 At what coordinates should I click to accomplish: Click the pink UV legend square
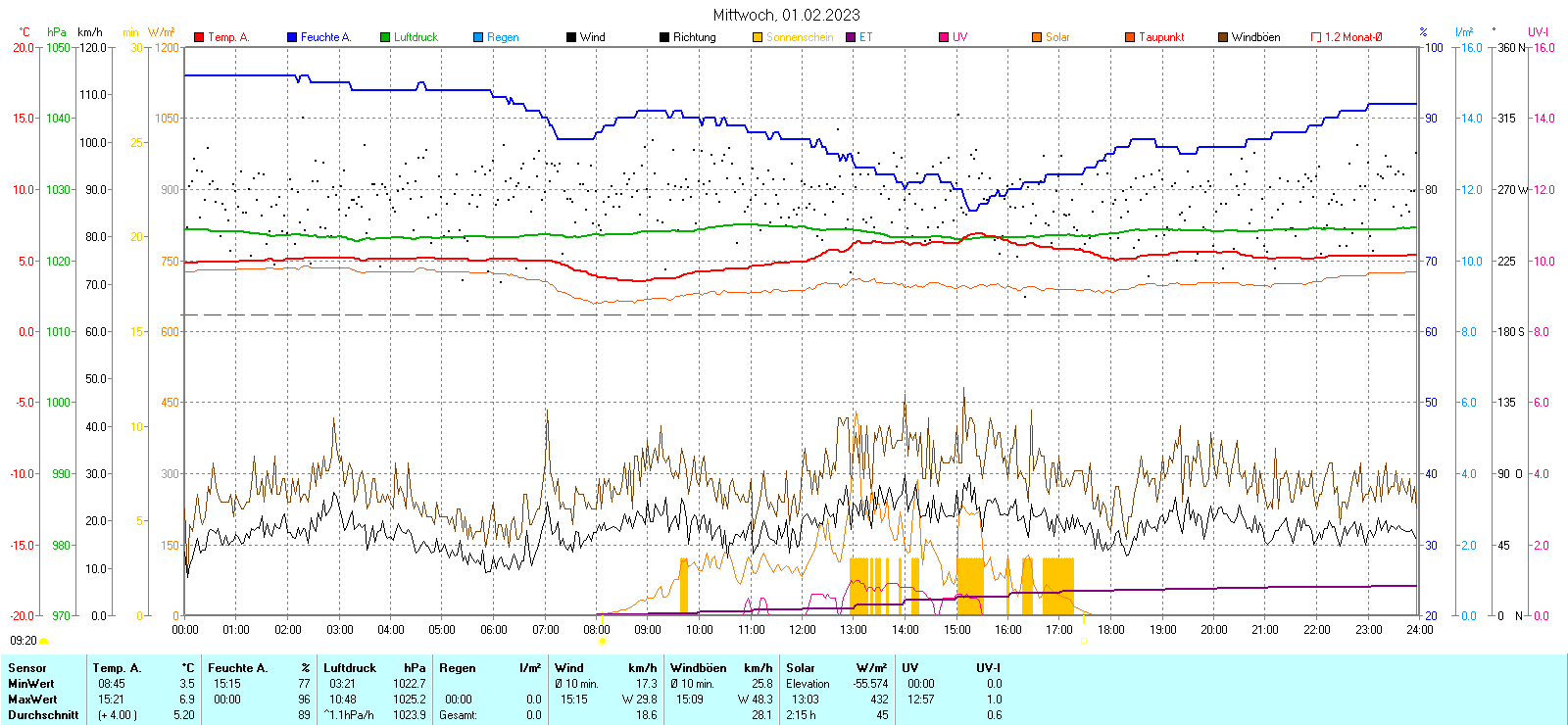tap(944, 37)
